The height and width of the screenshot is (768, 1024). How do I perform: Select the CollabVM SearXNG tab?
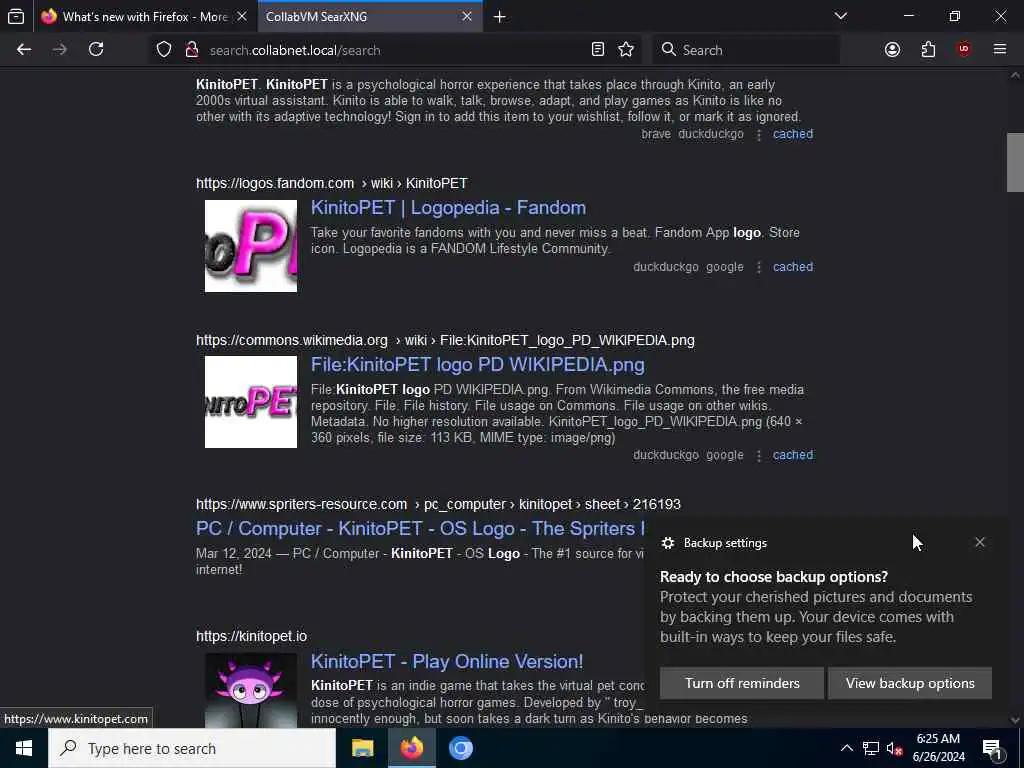[x=370, y=16]
